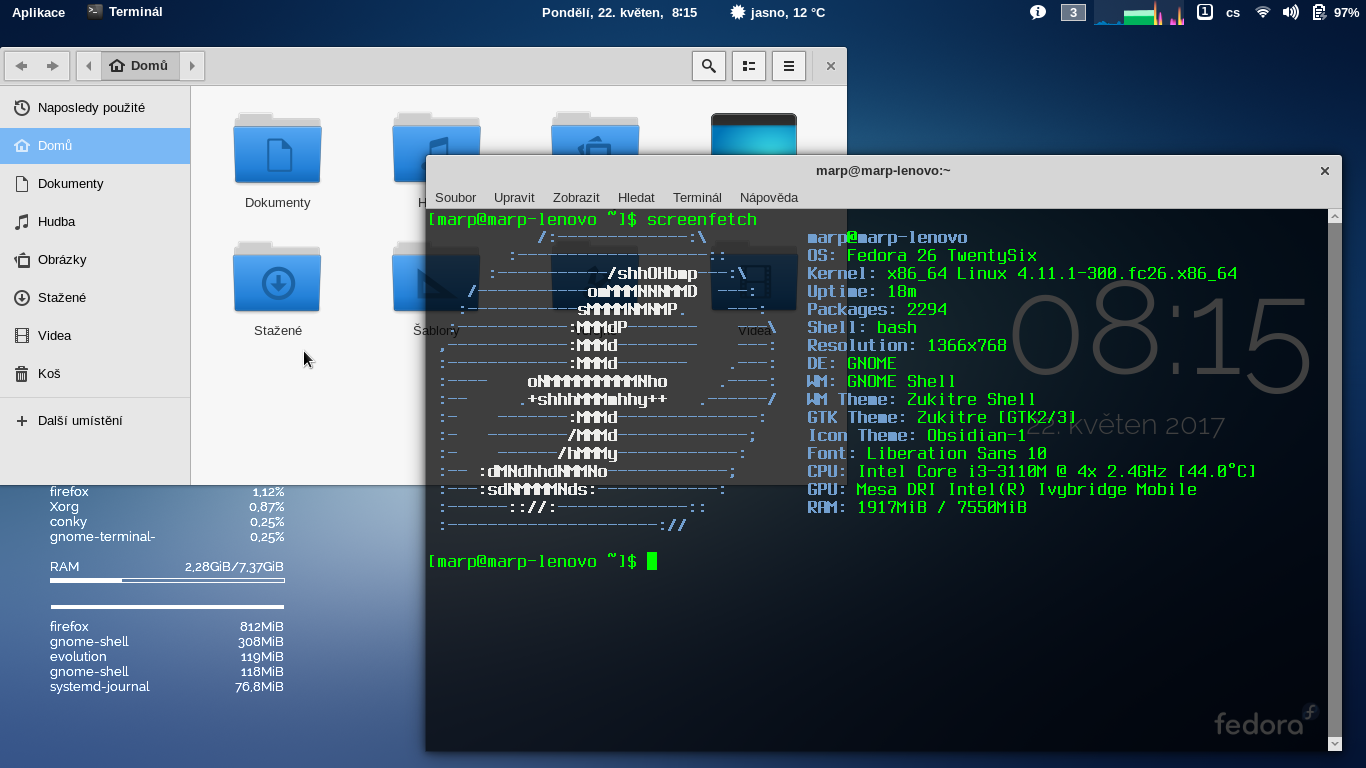Open the Aplikace menu in the top bar
The image size is (1366, 768).
click(38, 12)
